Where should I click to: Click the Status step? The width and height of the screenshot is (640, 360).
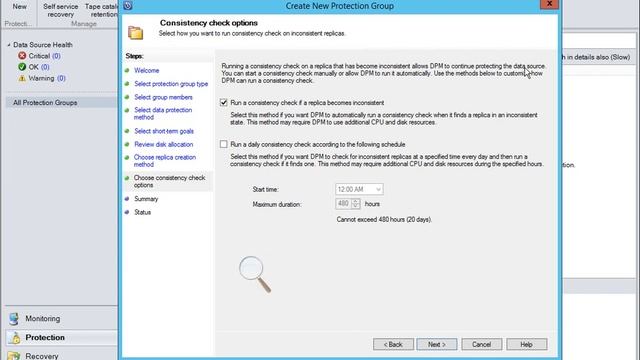coord(142,212)
